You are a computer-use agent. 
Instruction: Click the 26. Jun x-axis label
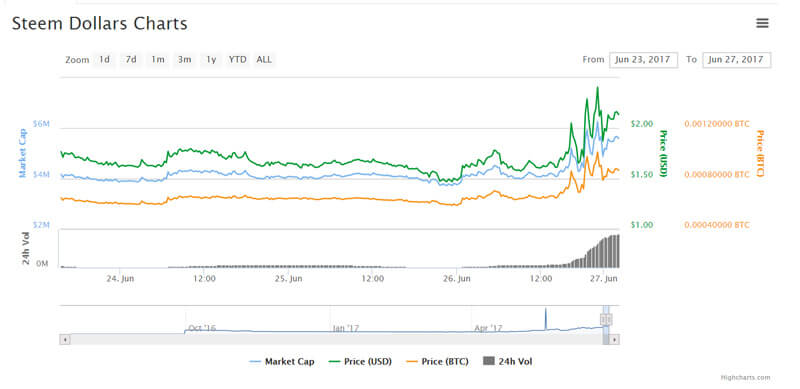click(457, 279)
